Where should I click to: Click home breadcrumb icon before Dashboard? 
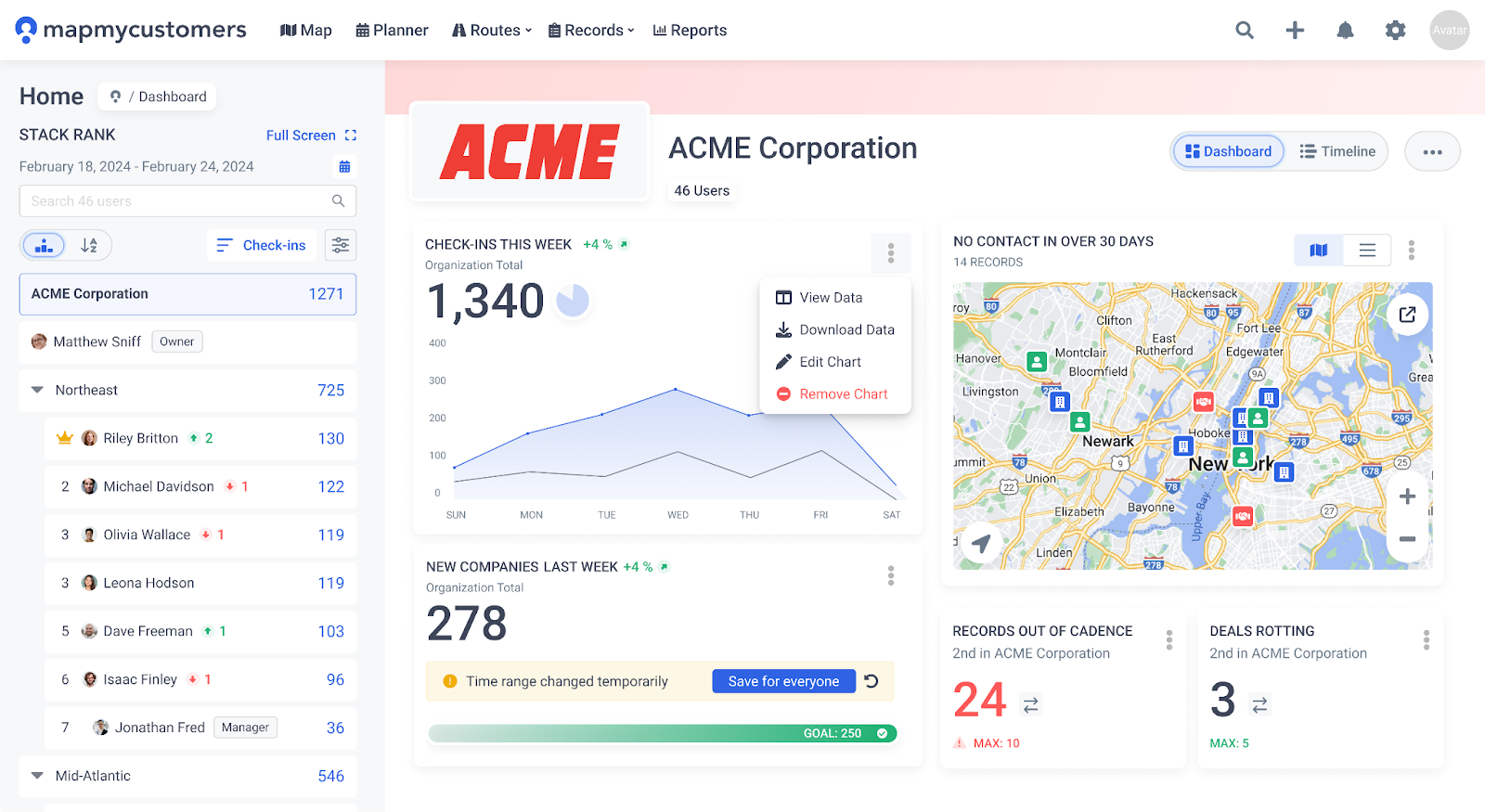[115, 97]
